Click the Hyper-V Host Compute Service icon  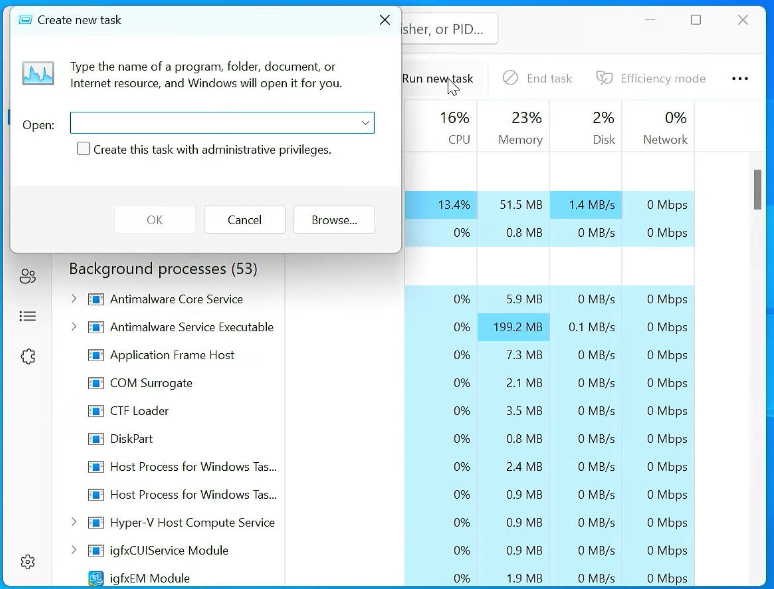[x=96, y=522]
